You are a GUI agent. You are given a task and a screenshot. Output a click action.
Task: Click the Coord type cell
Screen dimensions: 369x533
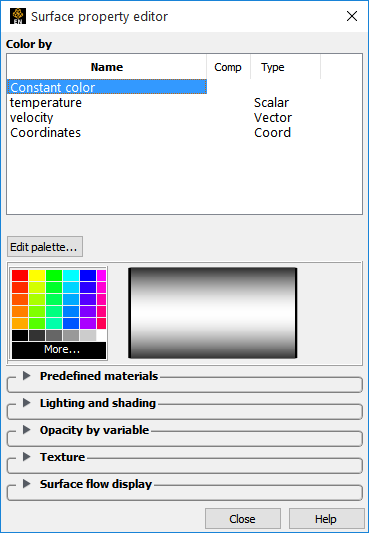coord(273,132)
